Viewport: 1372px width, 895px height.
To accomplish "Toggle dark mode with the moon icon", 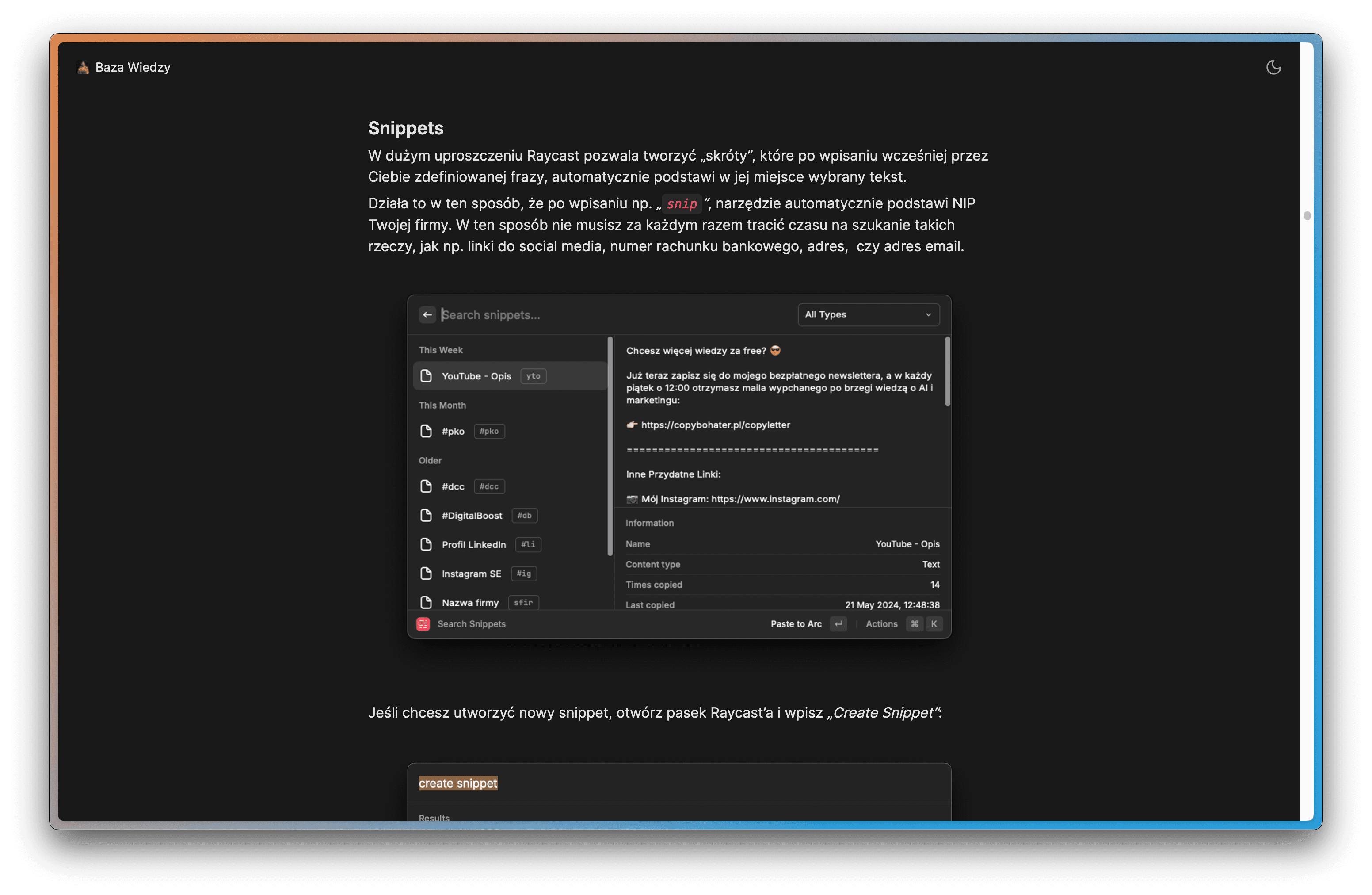I will click(x=1273, y=68).
